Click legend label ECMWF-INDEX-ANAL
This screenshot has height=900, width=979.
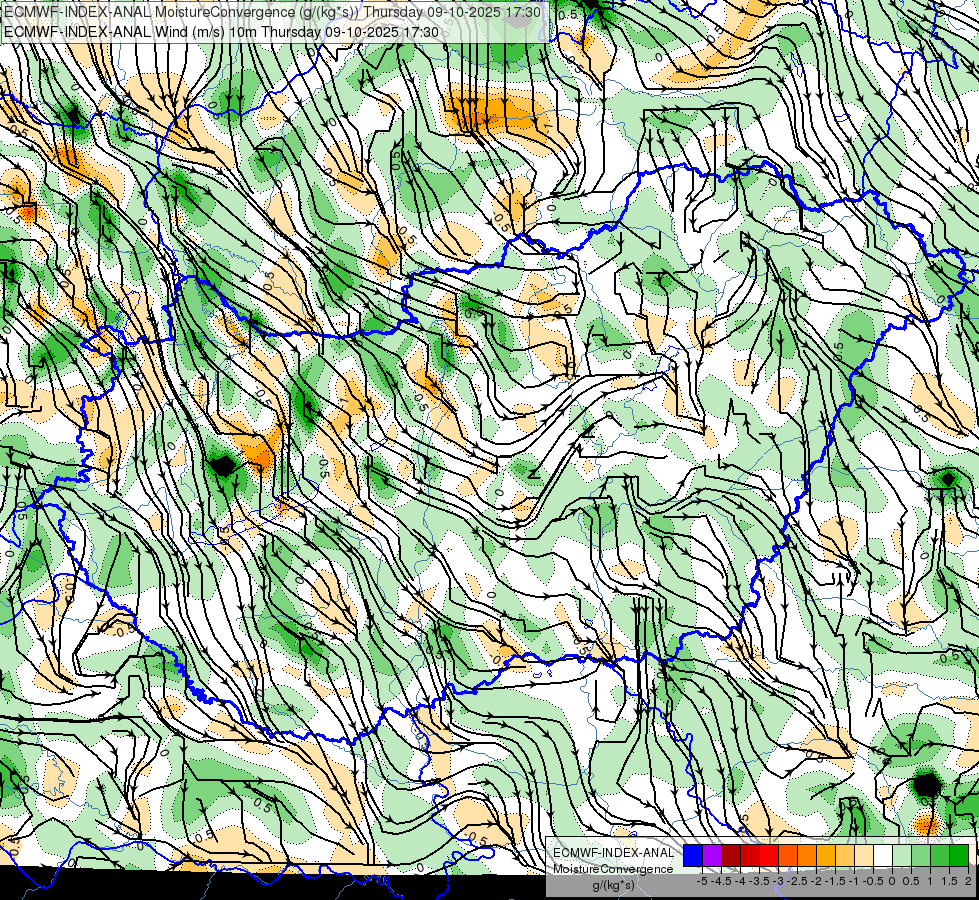613,853
